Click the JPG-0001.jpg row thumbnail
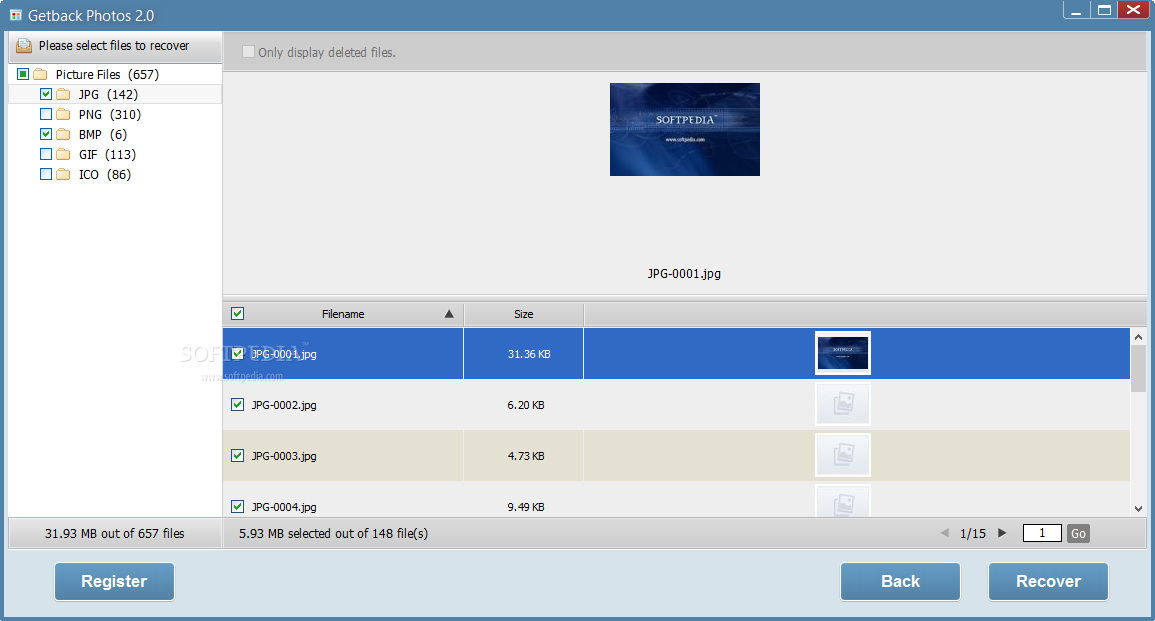 click(843, 353)
